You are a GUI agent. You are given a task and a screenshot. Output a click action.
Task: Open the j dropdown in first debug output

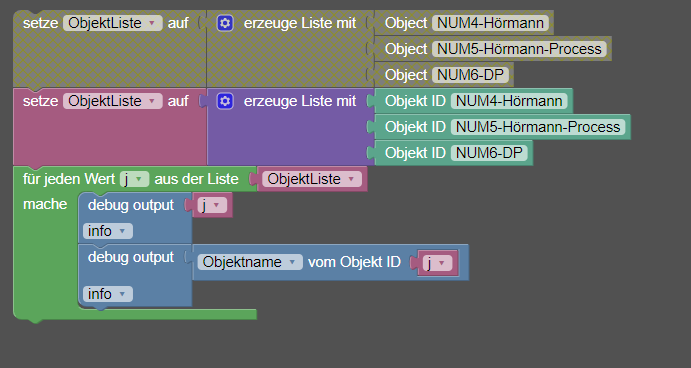pos(212,205)
